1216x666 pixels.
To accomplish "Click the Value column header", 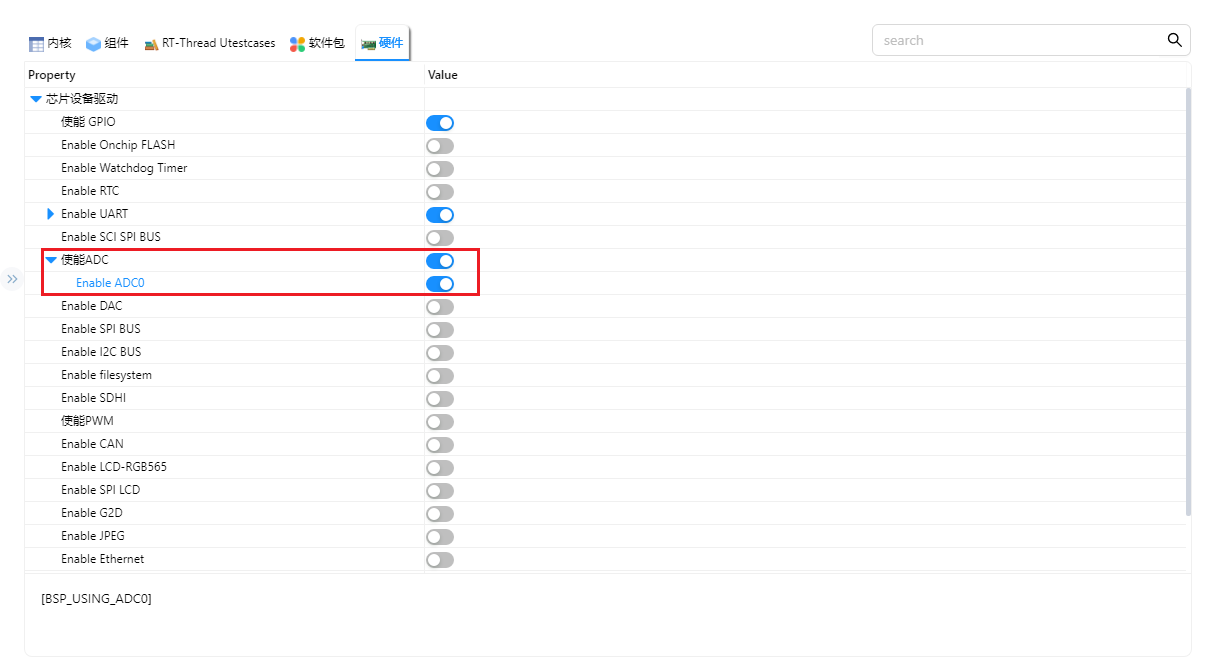I will [443, 75].
